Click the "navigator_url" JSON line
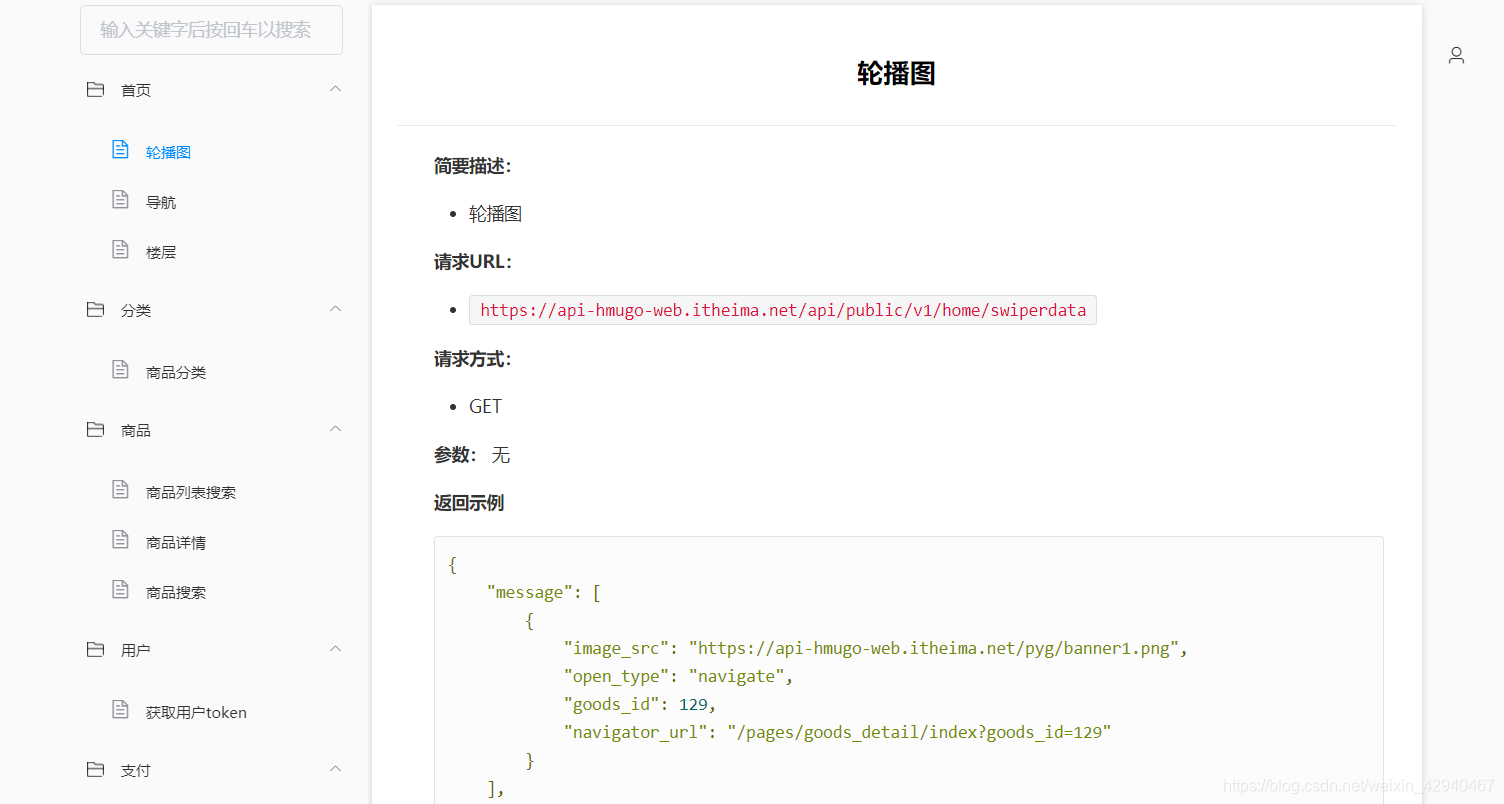Image resolution: width=1504 pixels, height=804 pixels. tap(838, 732)
